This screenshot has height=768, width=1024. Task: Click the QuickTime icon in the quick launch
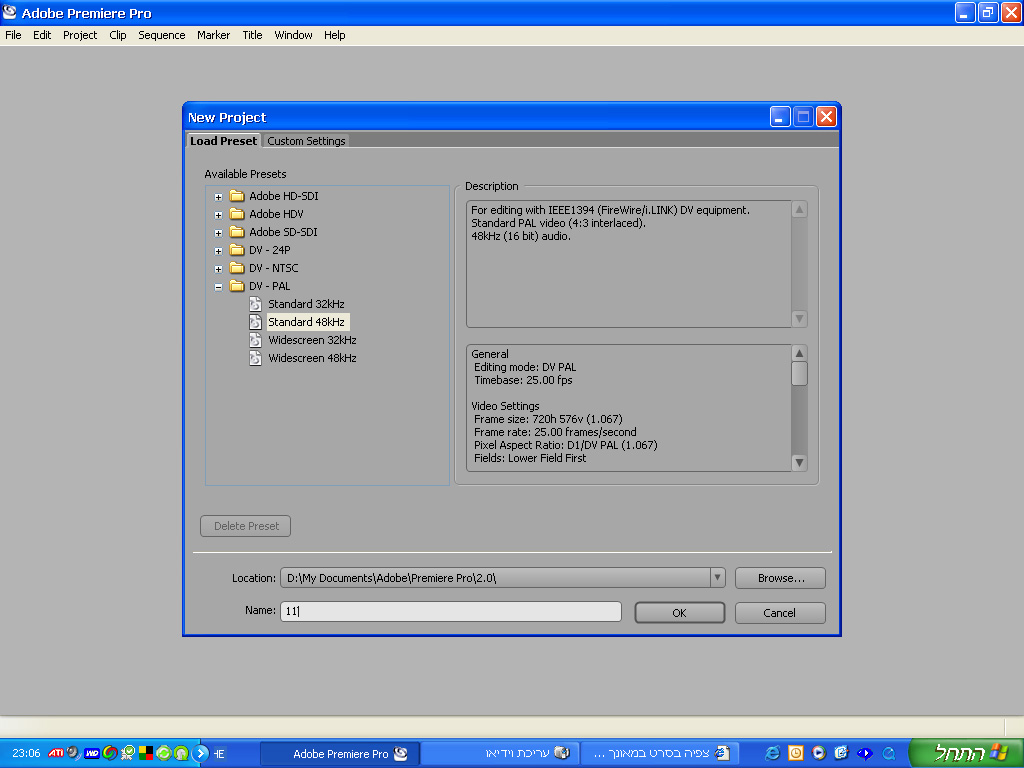click(x=889, y=753)
